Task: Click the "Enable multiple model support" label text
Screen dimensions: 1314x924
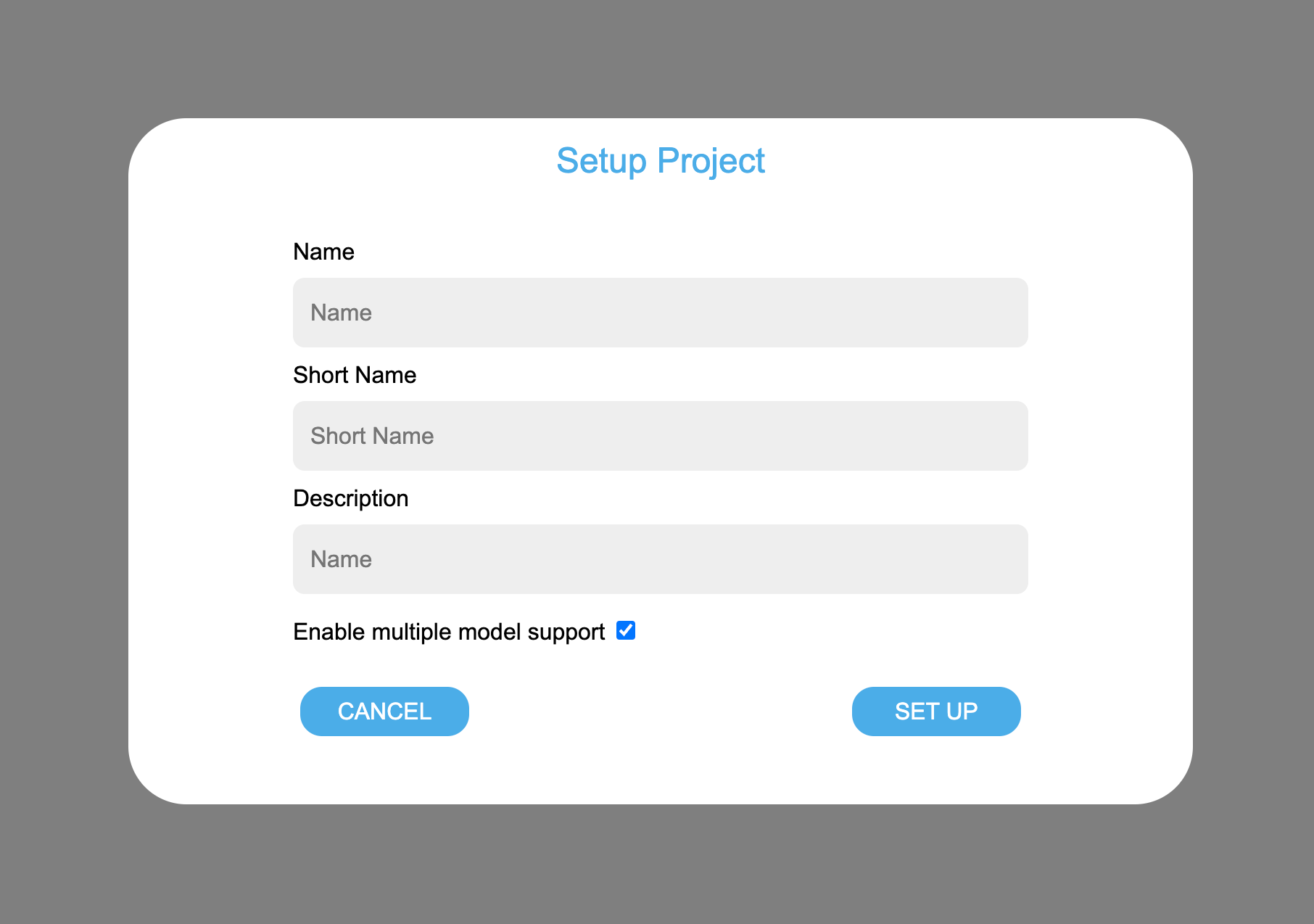Action: pyautogui.click(x=449, y=632)
